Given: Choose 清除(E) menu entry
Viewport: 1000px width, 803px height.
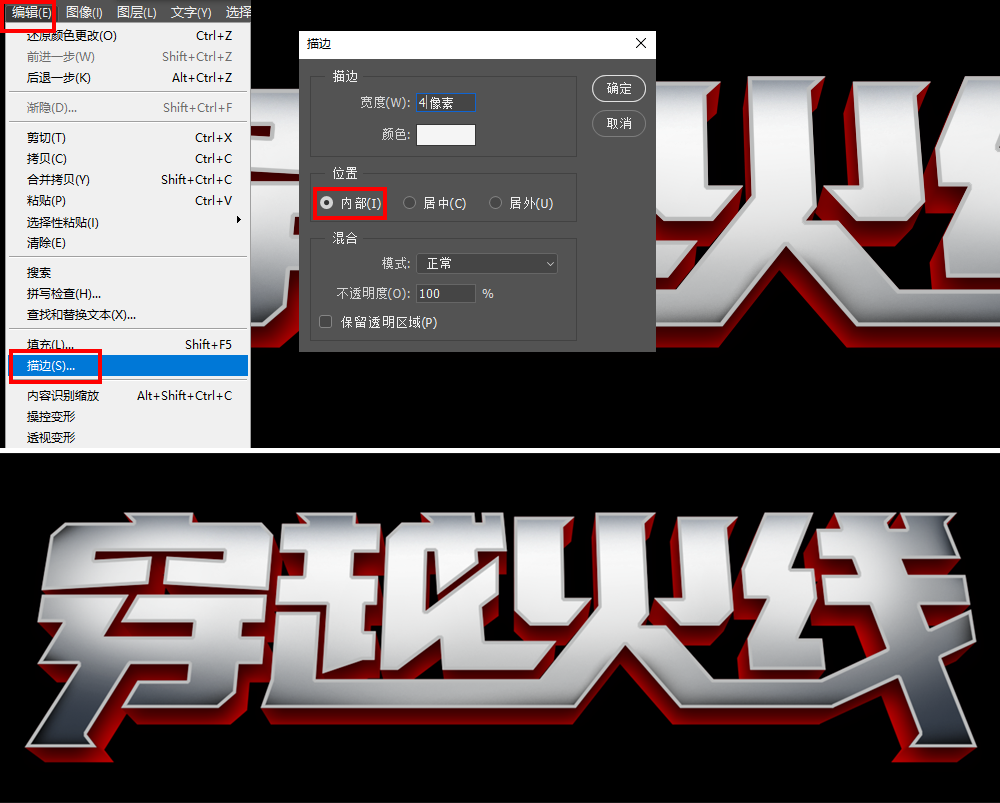Looking at the screenshot, I should pyautogui.click(x=128, y=243).
